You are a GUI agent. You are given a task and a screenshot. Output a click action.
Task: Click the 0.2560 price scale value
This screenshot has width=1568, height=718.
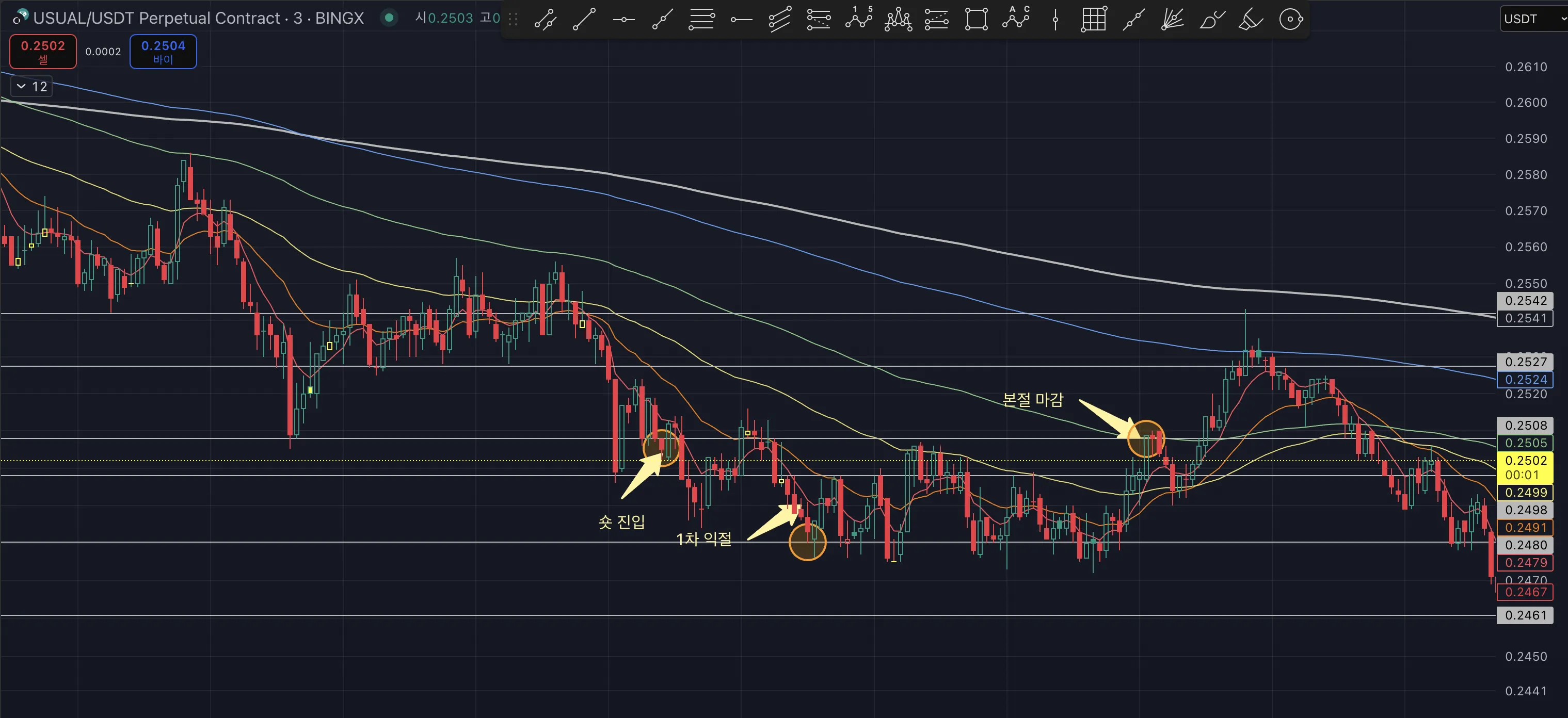tap(1526, 247)
